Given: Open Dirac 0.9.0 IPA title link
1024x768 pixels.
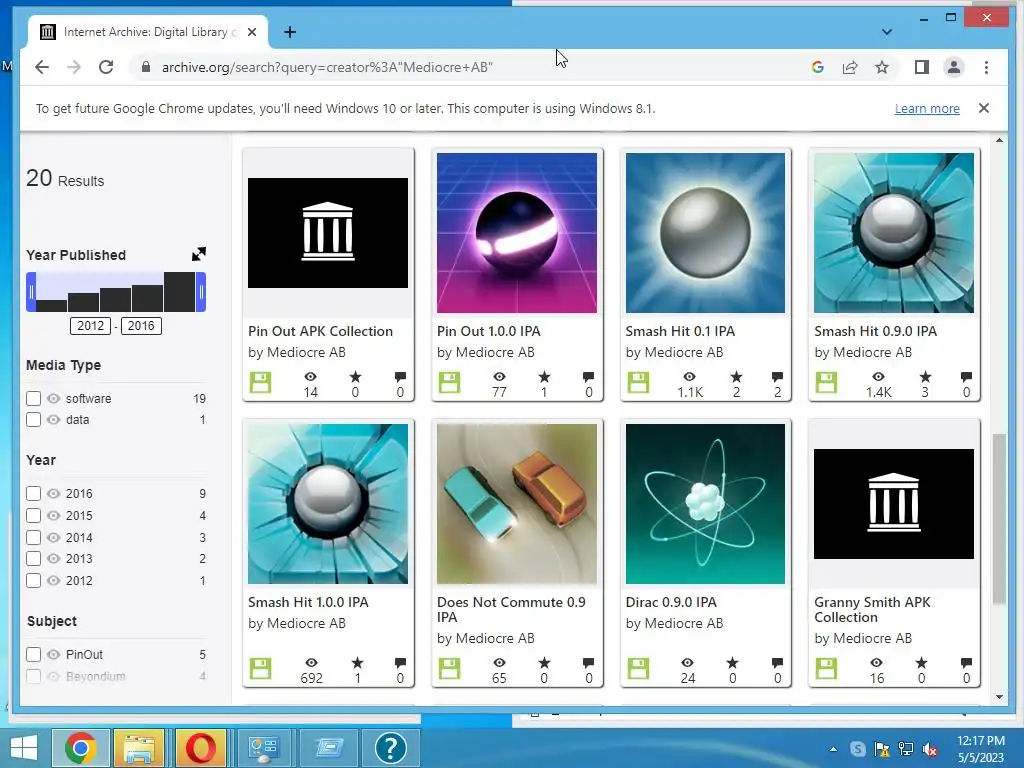Looking at the screenshot, I should [671, 602].
